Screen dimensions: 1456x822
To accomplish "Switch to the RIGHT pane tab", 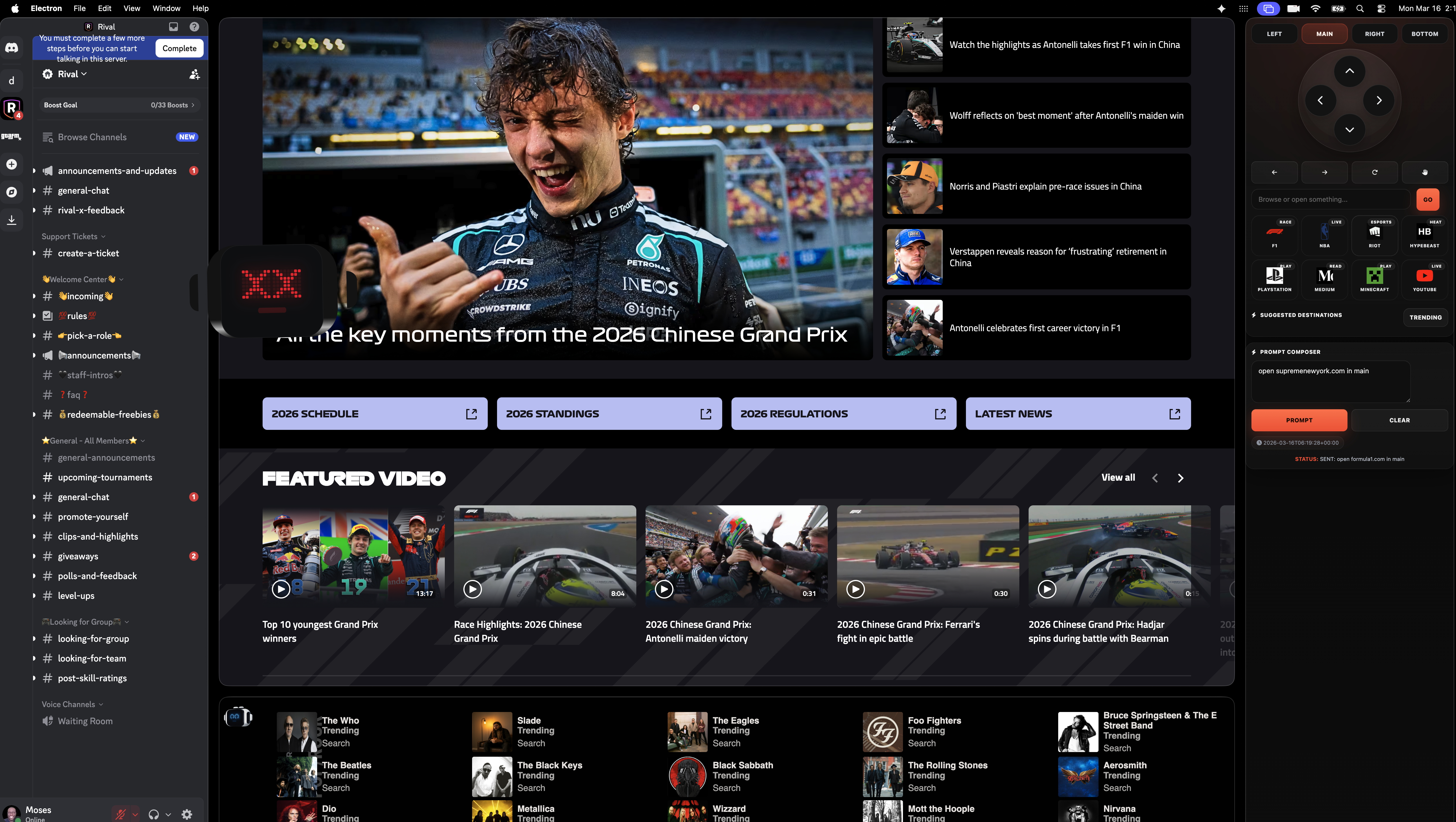I will [x=1374, y=34].
